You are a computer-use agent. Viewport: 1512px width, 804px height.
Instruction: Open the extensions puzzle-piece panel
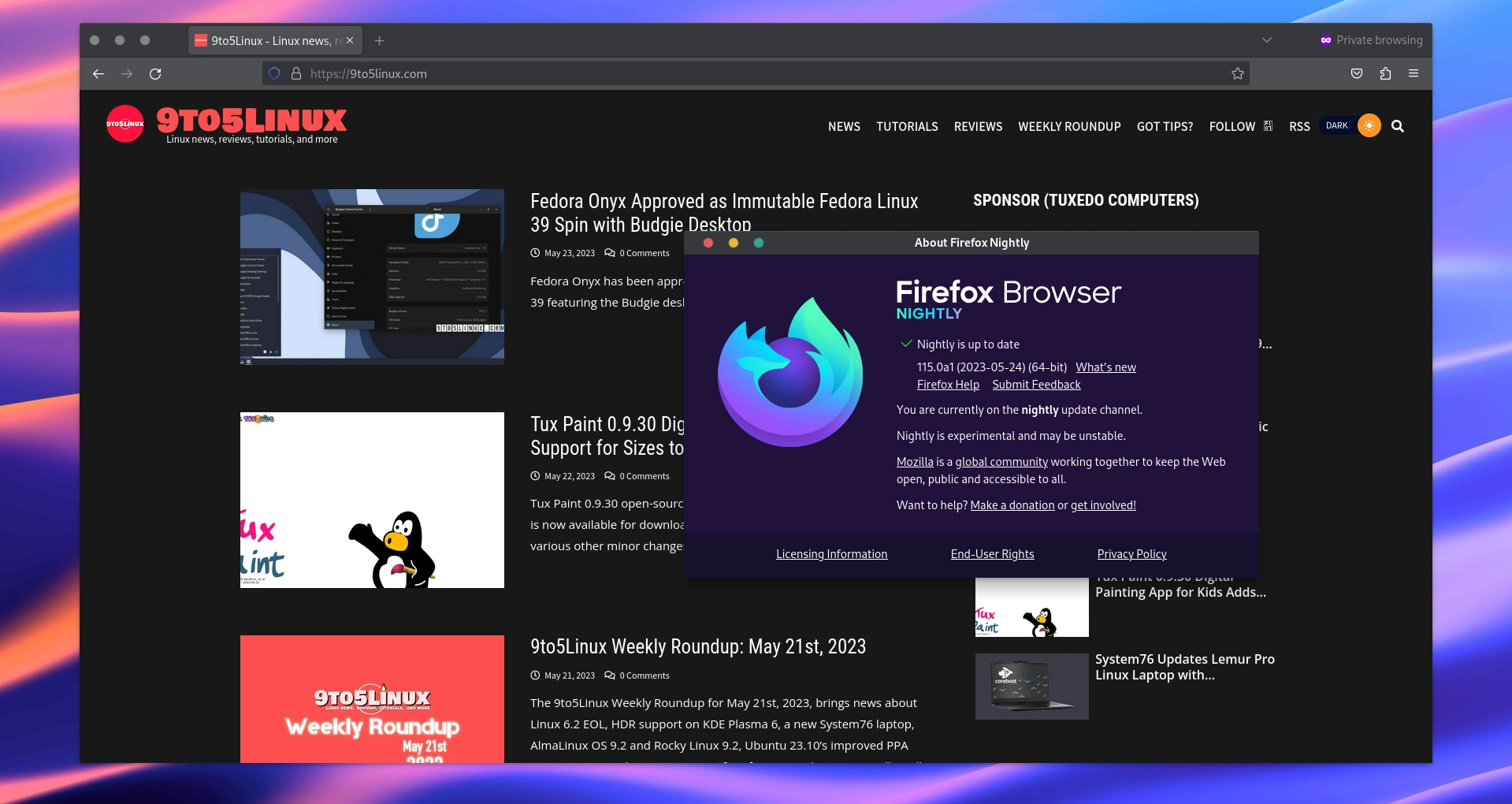coord(1385,73)
